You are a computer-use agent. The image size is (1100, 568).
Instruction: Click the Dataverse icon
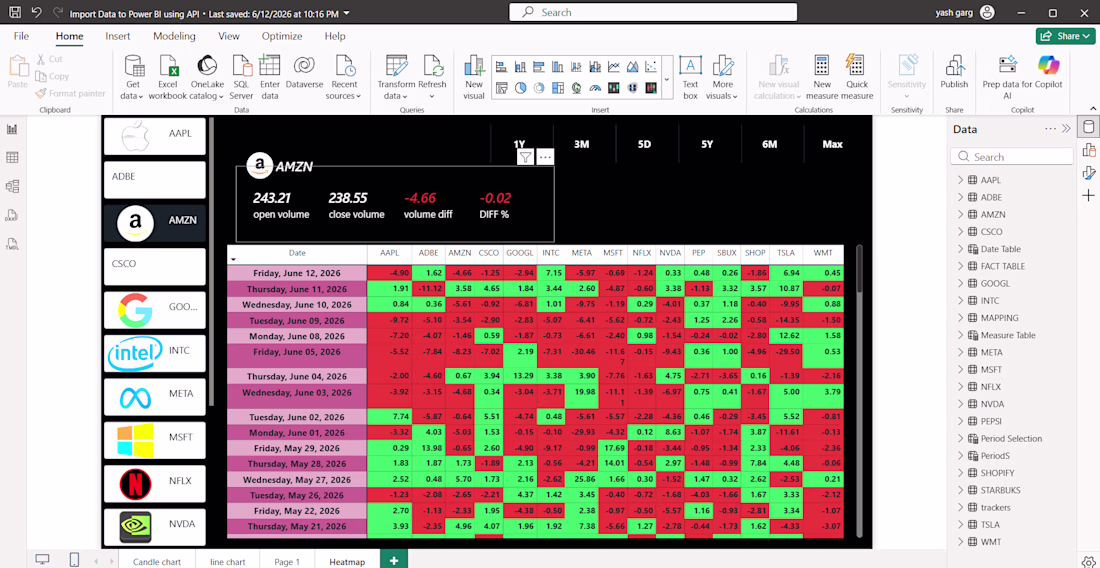304,66
